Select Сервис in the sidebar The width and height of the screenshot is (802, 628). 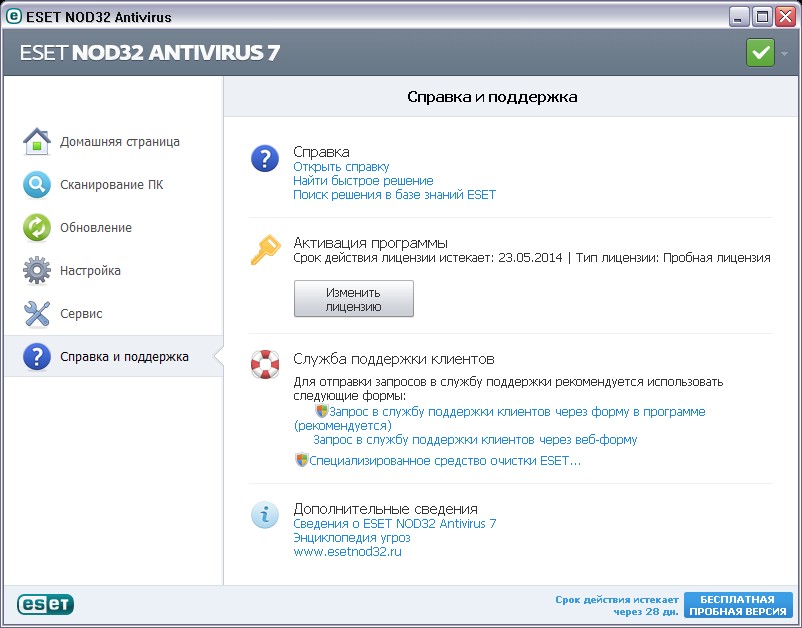114,313
